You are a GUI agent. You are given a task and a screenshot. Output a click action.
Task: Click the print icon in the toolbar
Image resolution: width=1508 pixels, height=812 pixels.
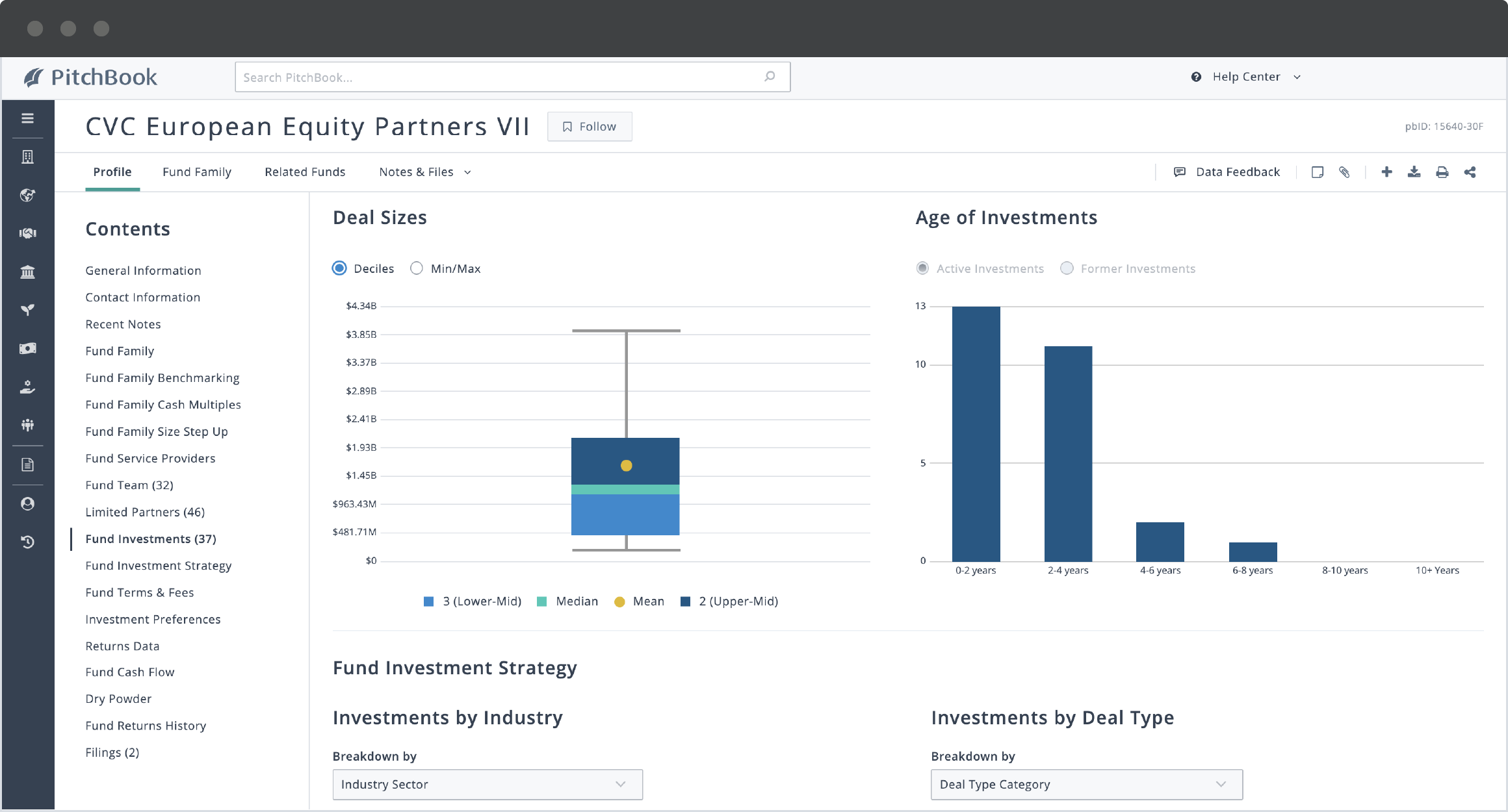tap(1442, 172)
